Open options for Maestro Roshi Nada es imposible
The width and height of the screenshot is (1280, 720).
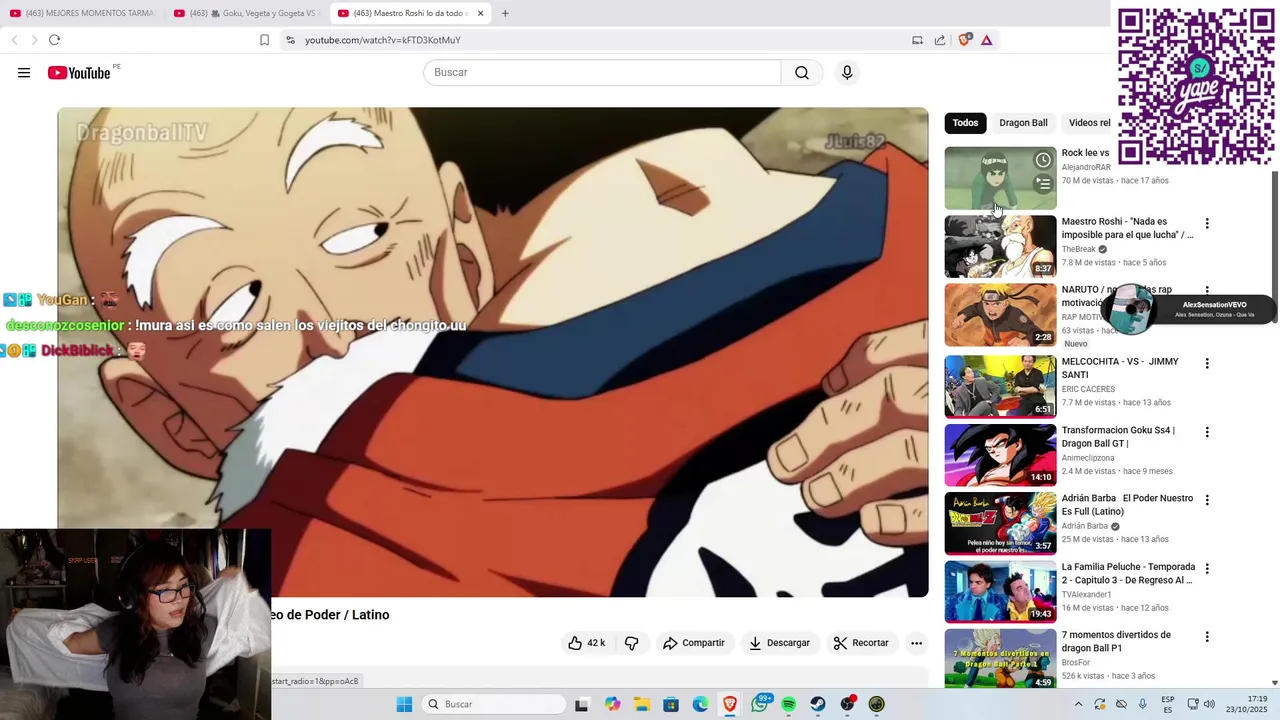(1207, 224)
